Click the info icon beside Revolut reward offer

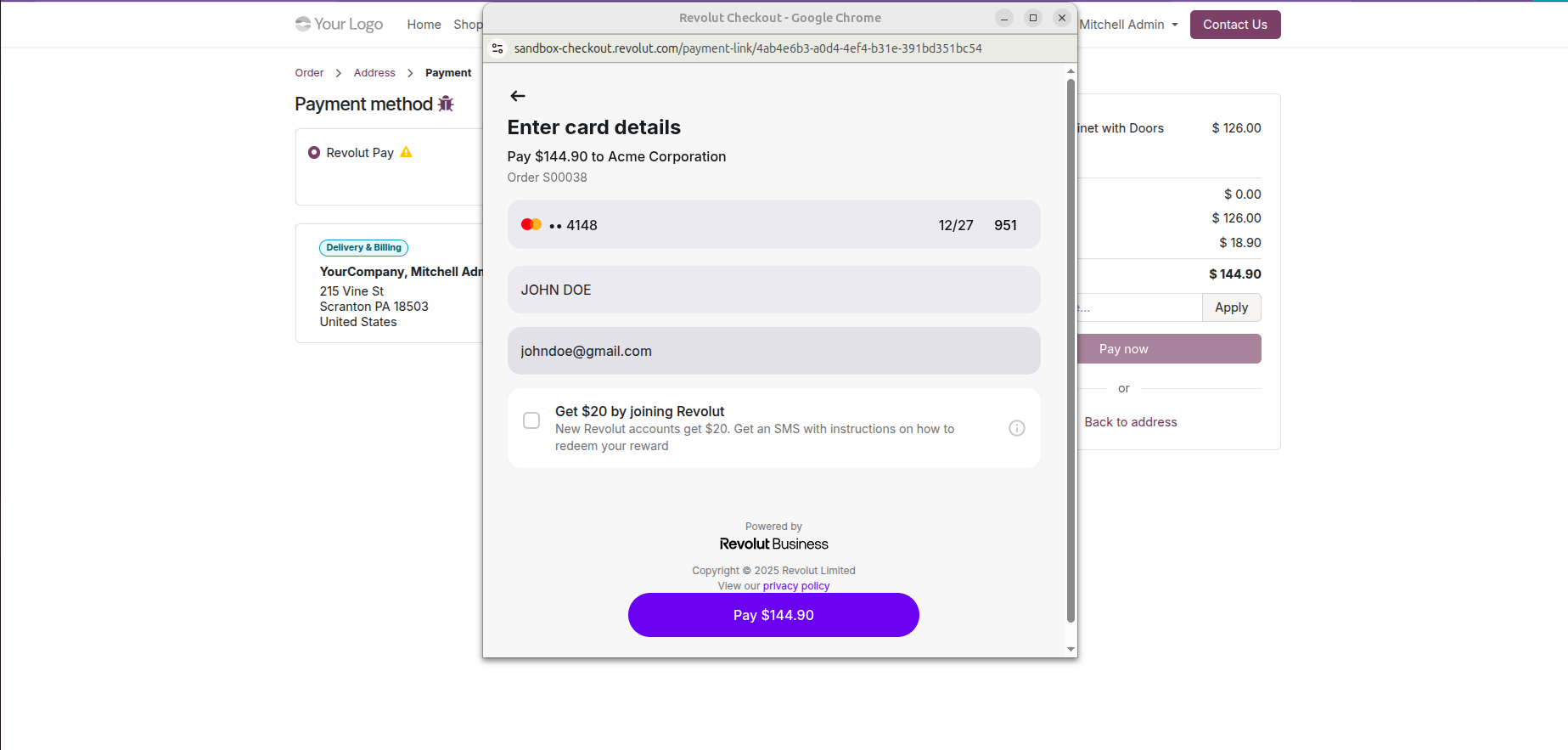(x=1016, y=428)
